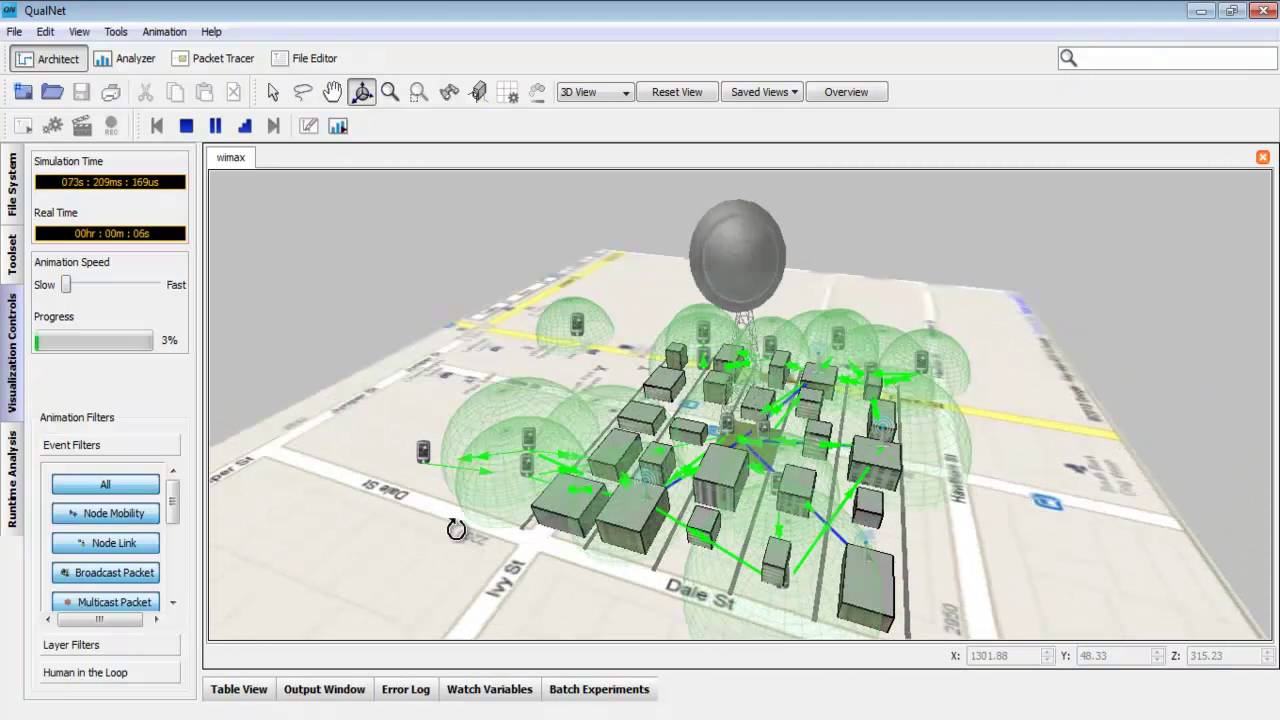
Task: Toggle the Node Link filter
Action: (x=105, y=543)
